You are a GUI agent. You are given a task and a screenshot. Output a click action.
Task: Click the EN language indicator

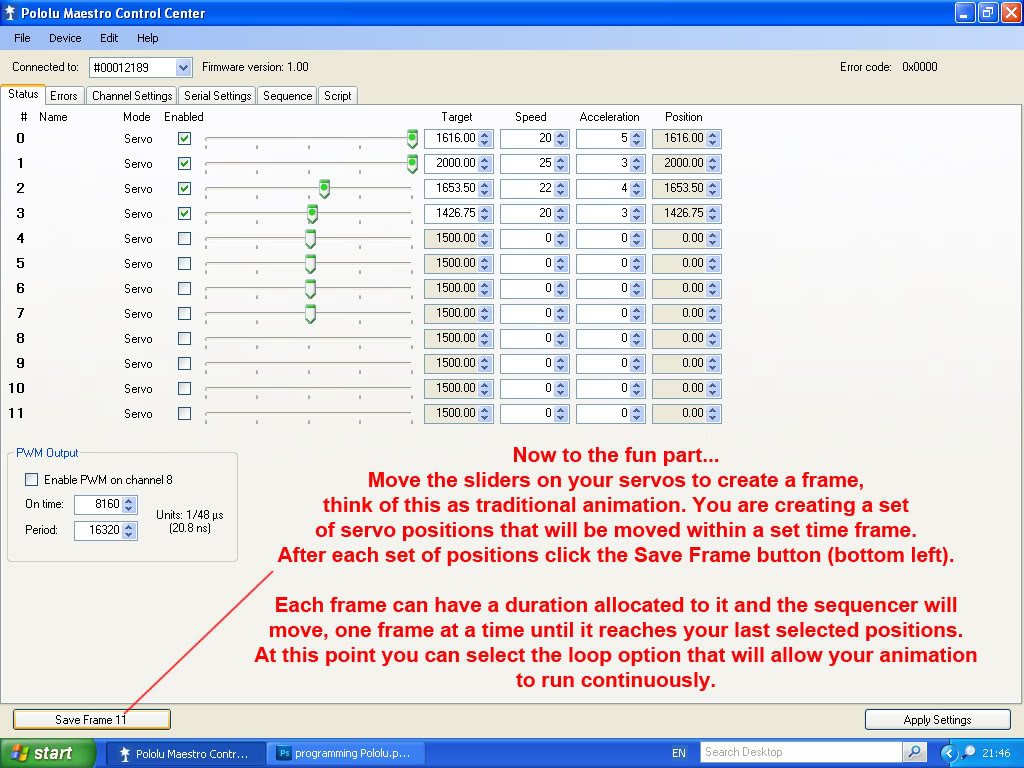[679, 753]
